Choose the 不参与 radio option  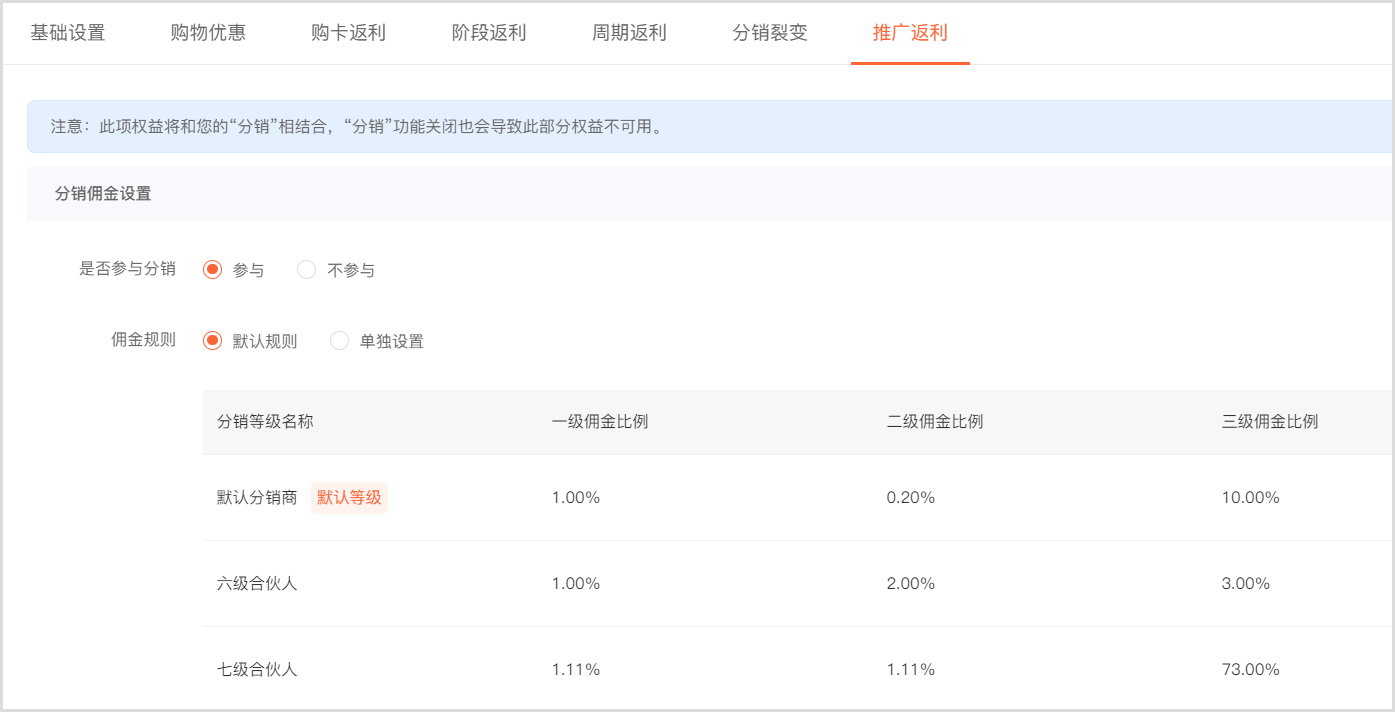pos(307,270)
